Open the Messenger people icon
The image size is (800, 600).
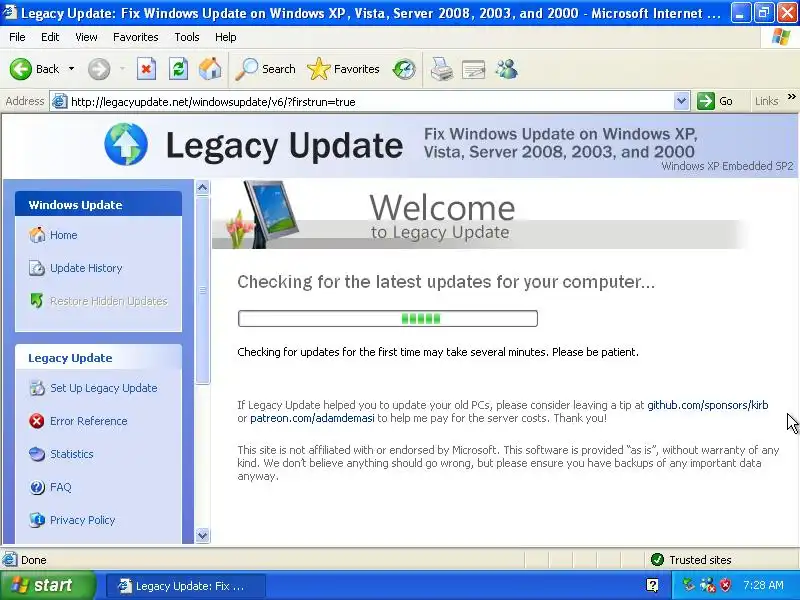[x=506, y=69]
